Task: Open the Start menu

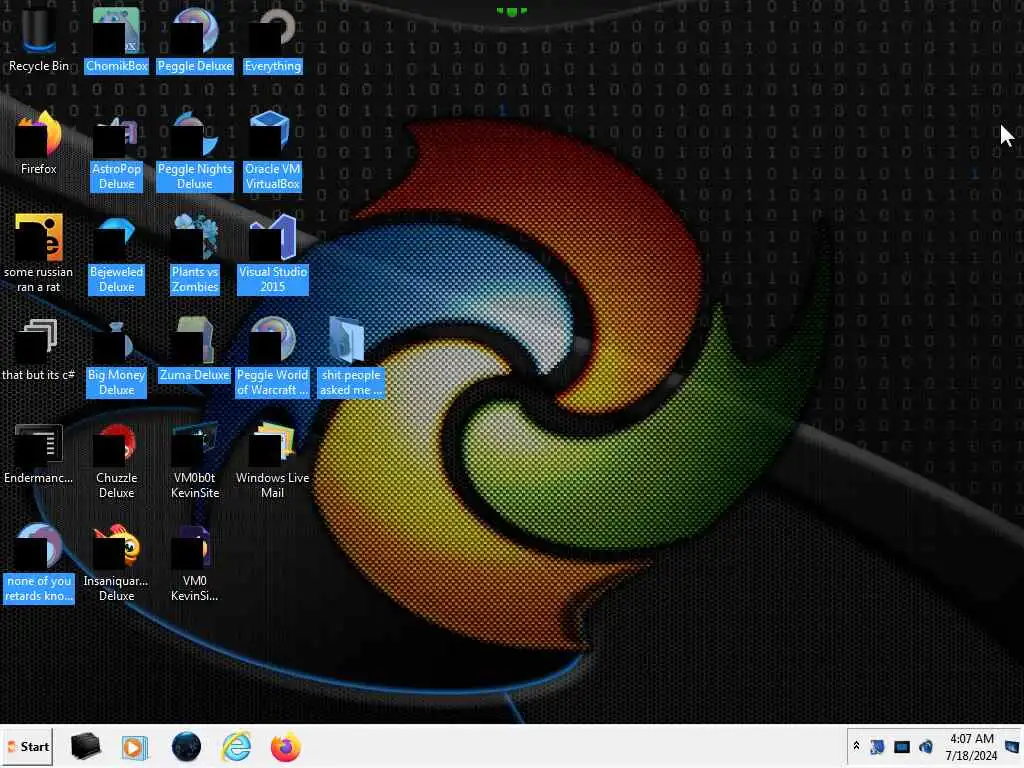Action: (x=27, y=746)
